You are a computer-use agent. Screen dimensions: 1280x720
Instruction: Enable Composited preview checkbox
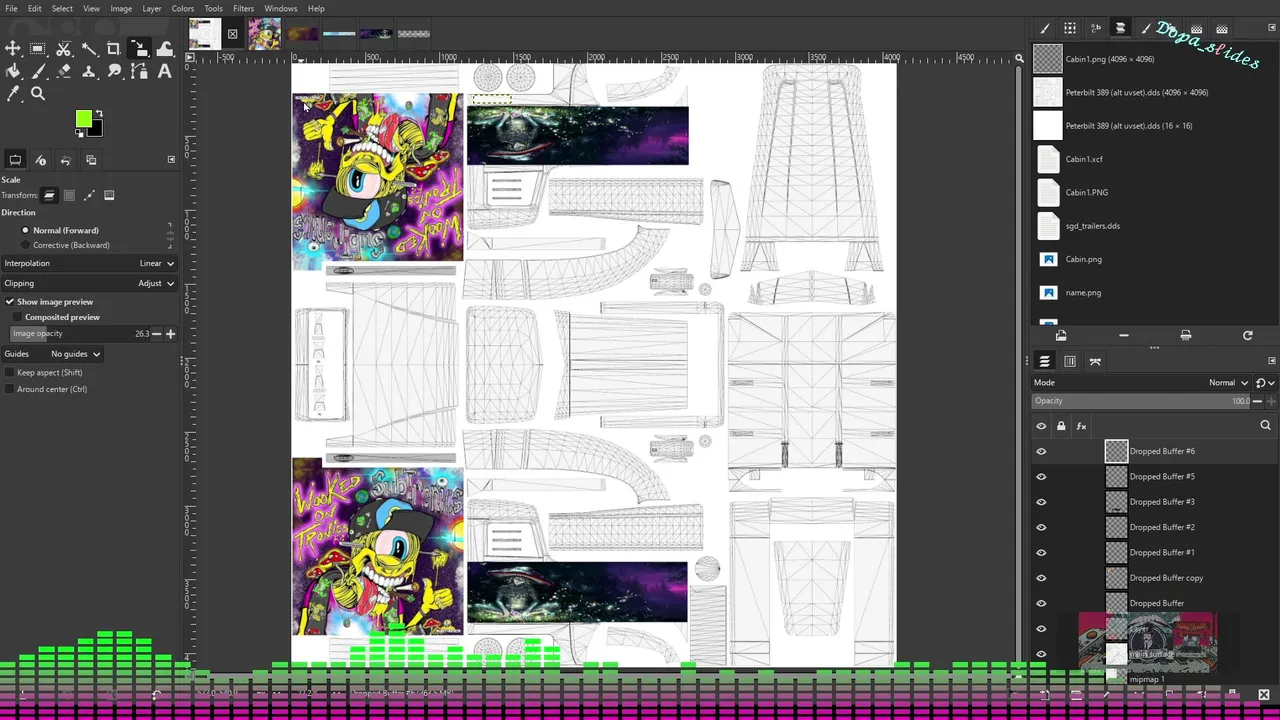tap(57, 317)
